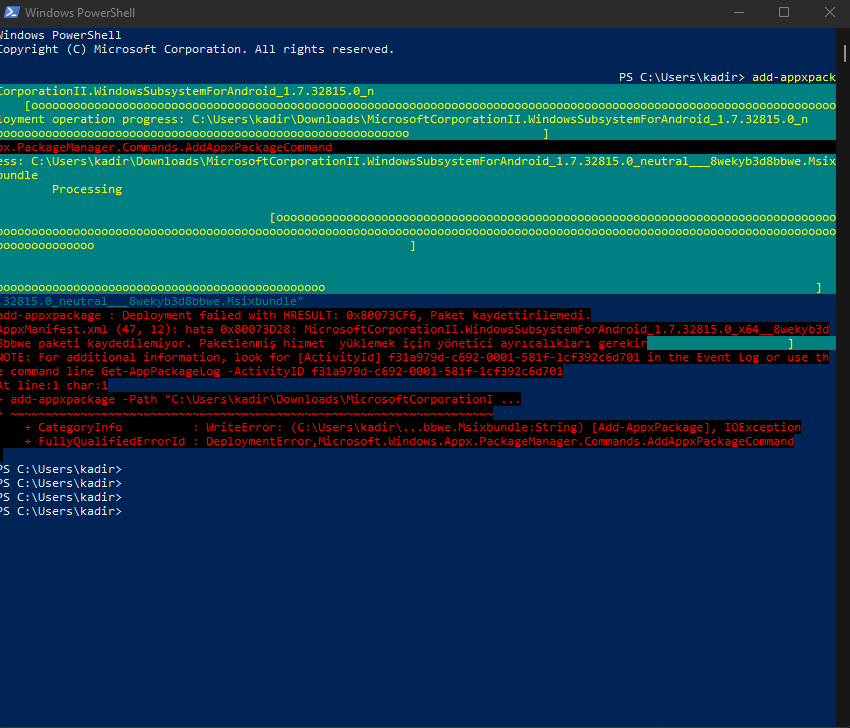Click the 'paketi kaydedilemiyor' error line
This screenshot has width=850, height=728.
[324, 343]
